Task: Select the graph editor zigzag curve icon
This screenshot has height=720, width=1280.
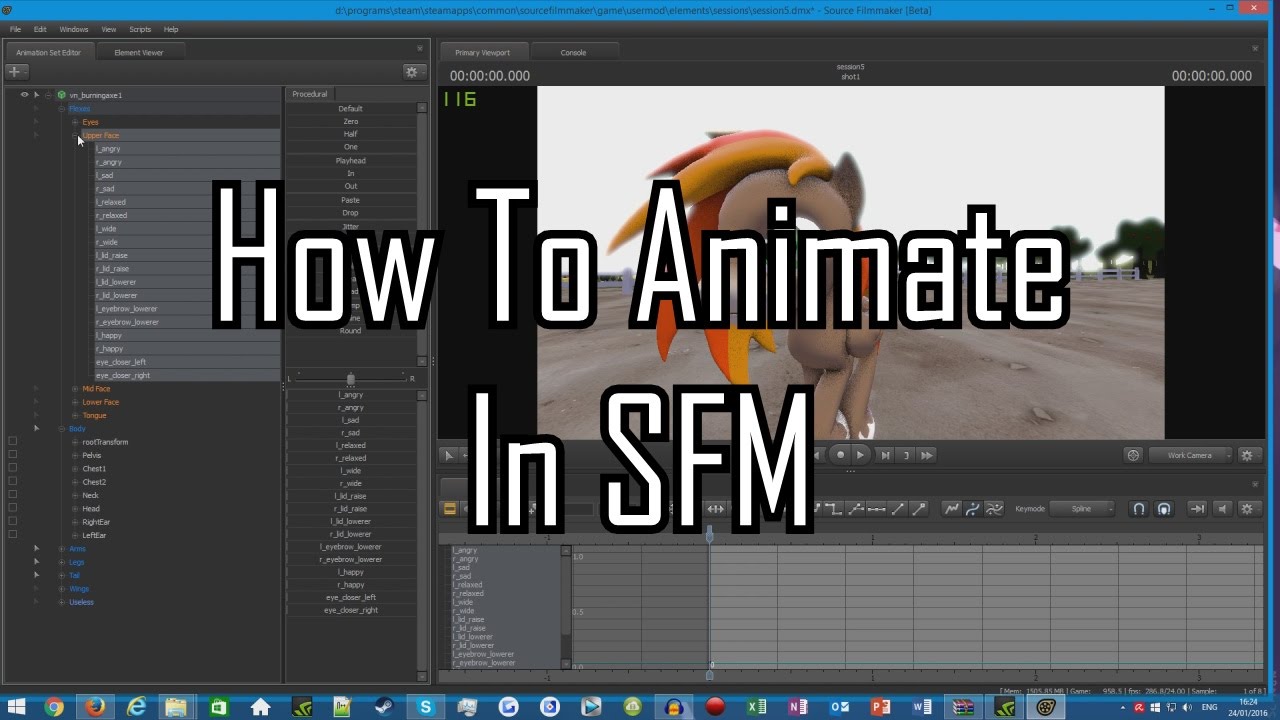Action: tap(952, 509)
